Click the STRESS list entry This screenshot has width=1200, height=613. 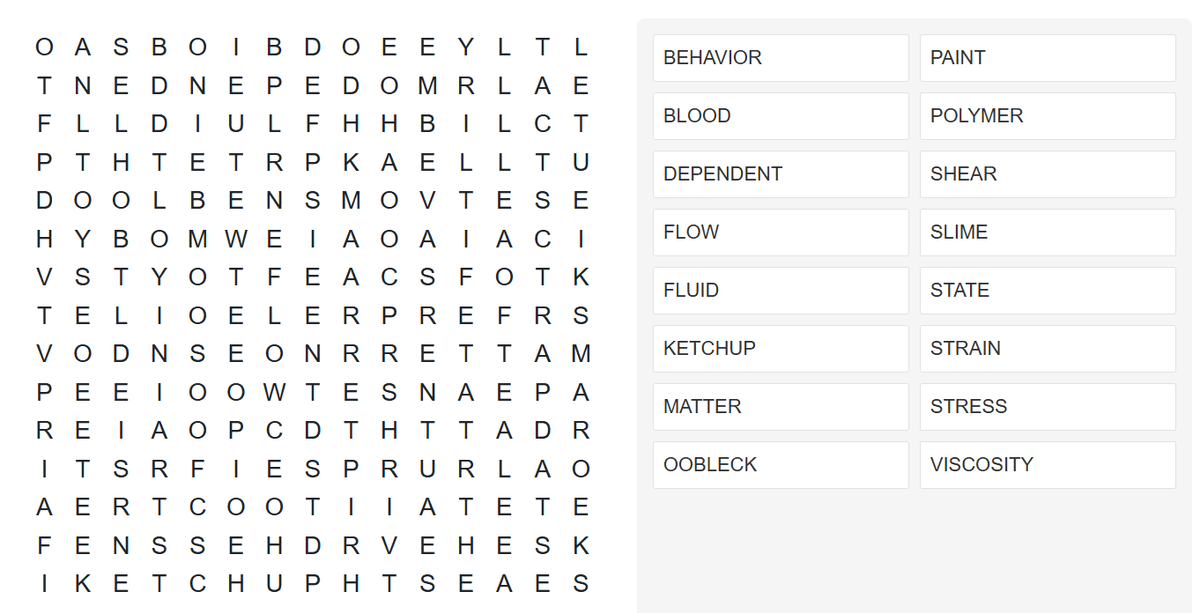[x=1047, y=406]
